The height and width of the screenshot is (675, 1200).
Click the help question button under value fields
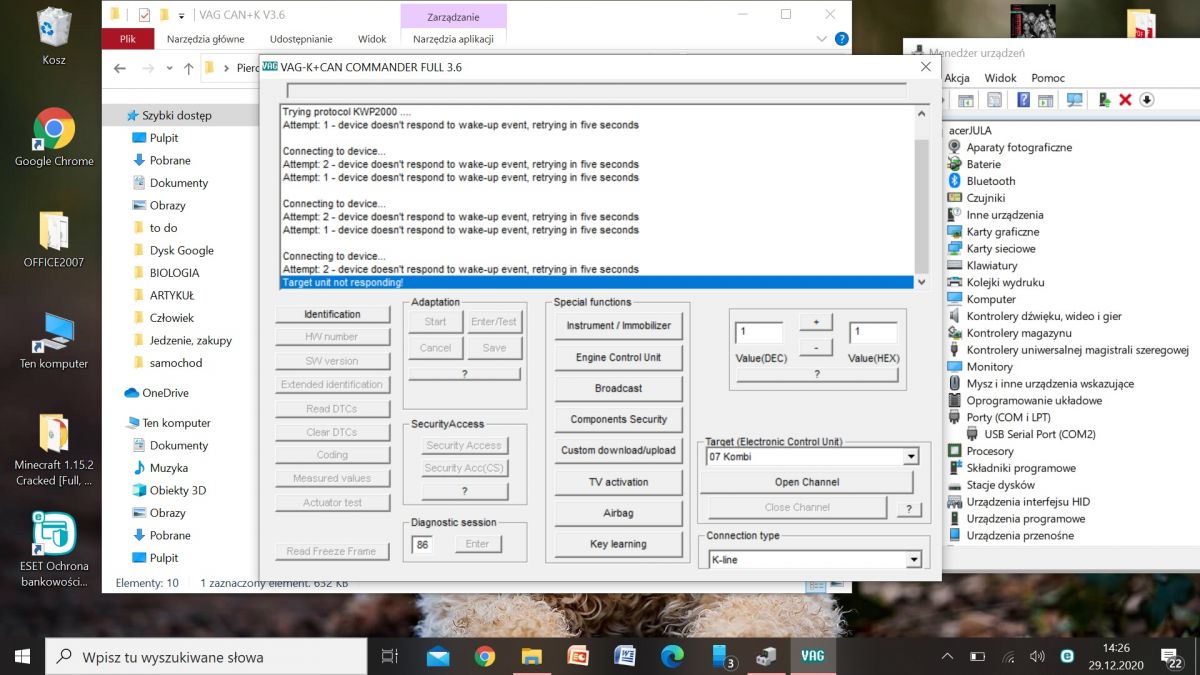pyautogui.click(x=816, y=374)
